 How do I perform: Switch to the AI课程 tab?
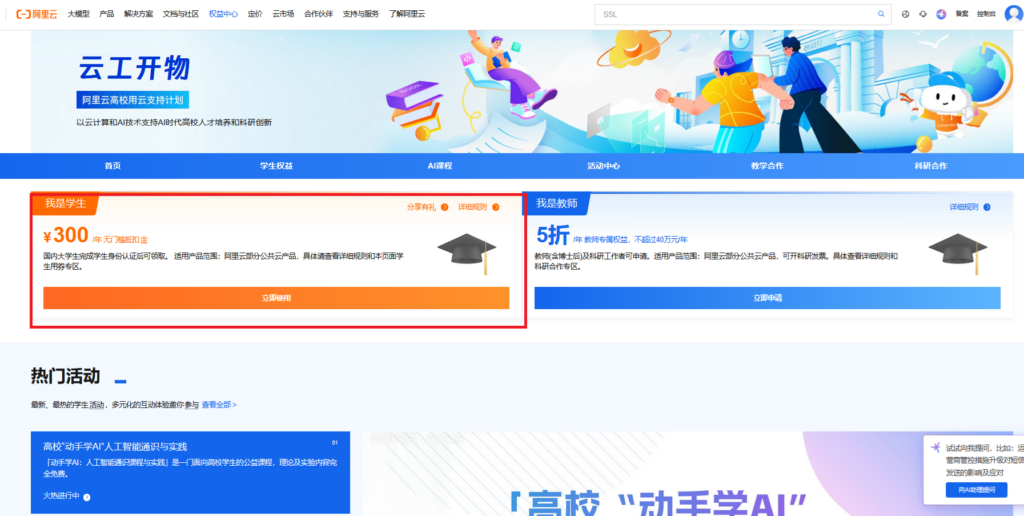tap(440, 166)
